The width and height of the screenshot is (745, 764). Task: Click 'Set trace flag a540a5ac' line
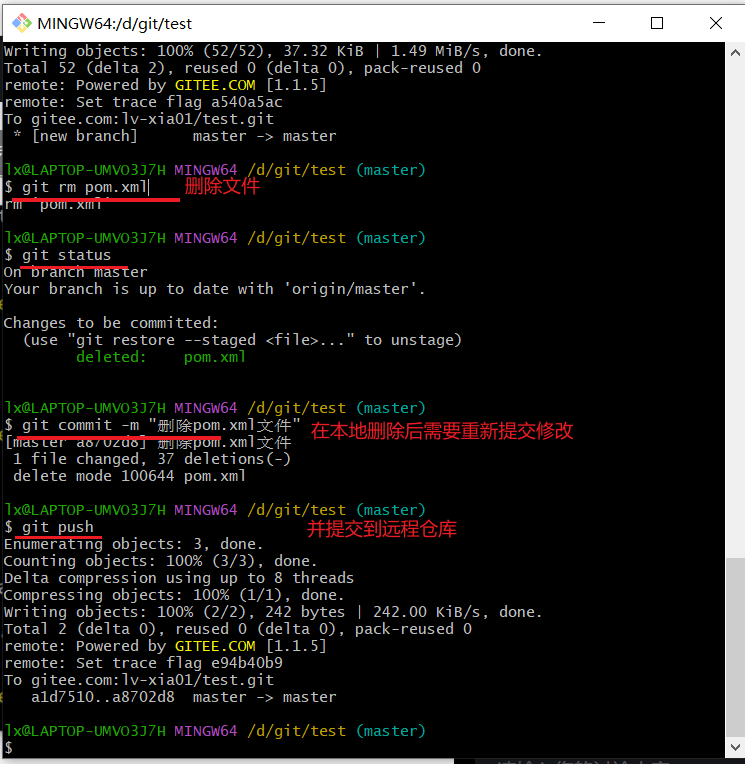143,102
